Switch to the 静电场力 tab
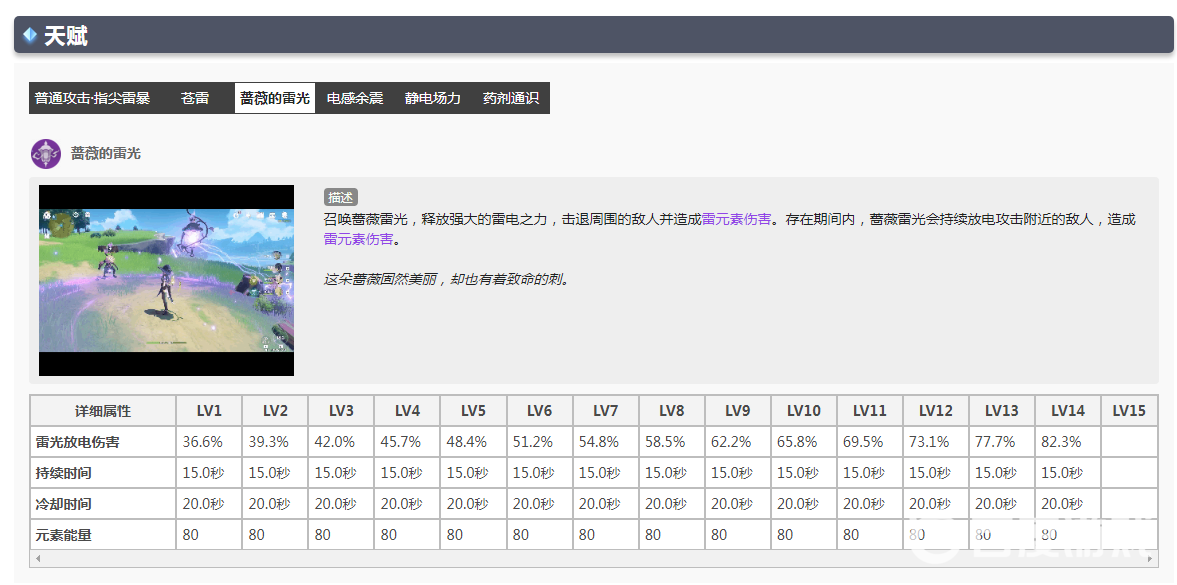Viewport: 1177px width, 585px height. tap(433, 98)
